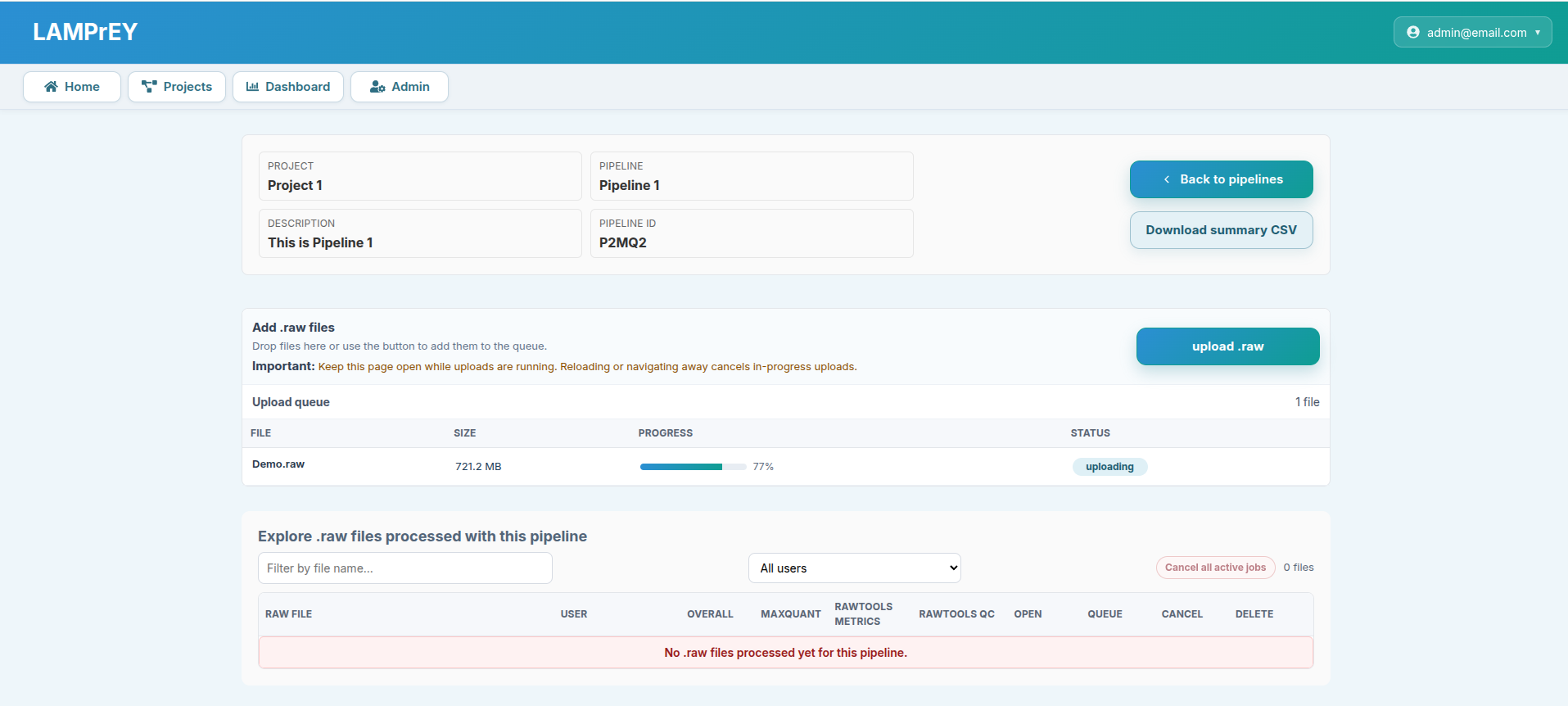
Task: Cancel all active jobs
Action: point(1215,568)
